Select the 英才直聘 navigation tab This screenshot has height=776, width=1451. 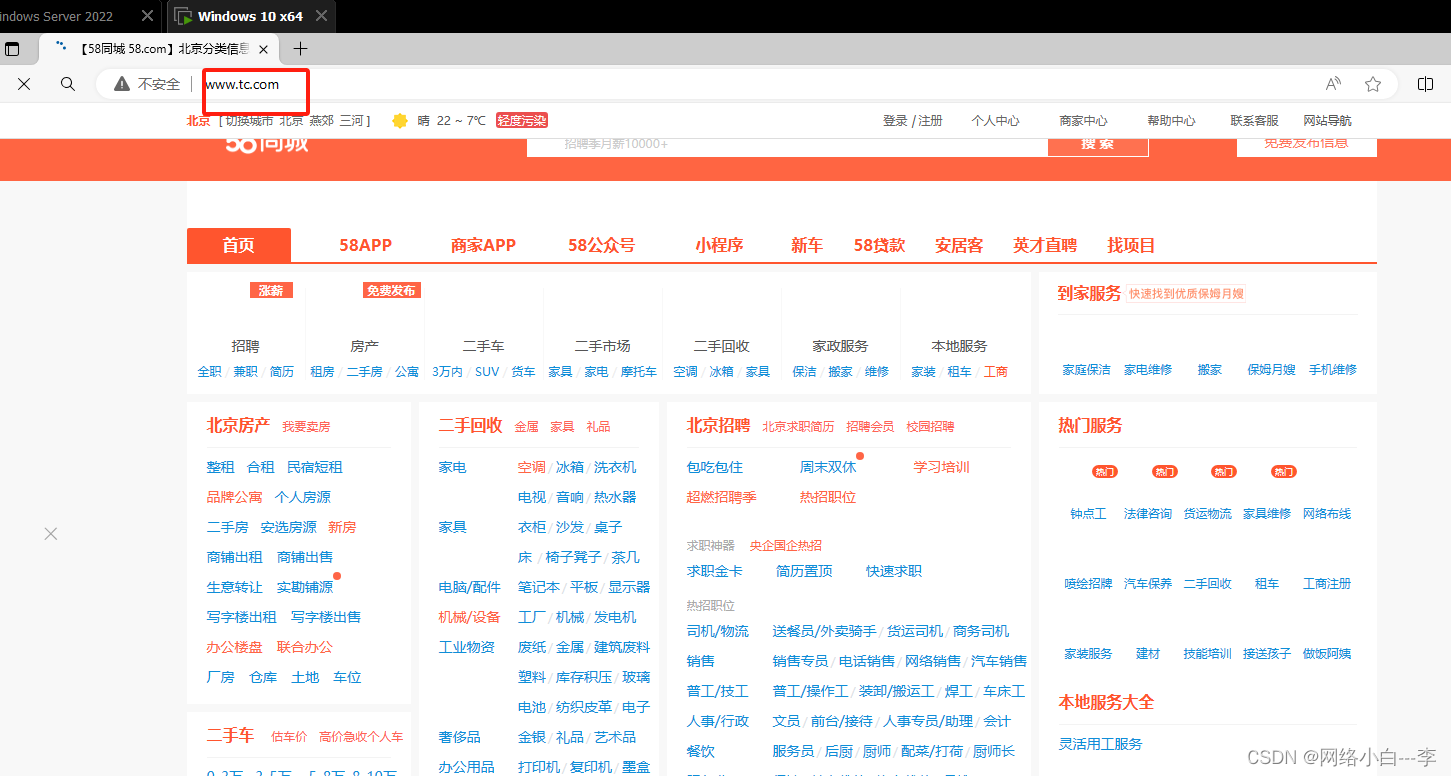(x=1045, y=245)
